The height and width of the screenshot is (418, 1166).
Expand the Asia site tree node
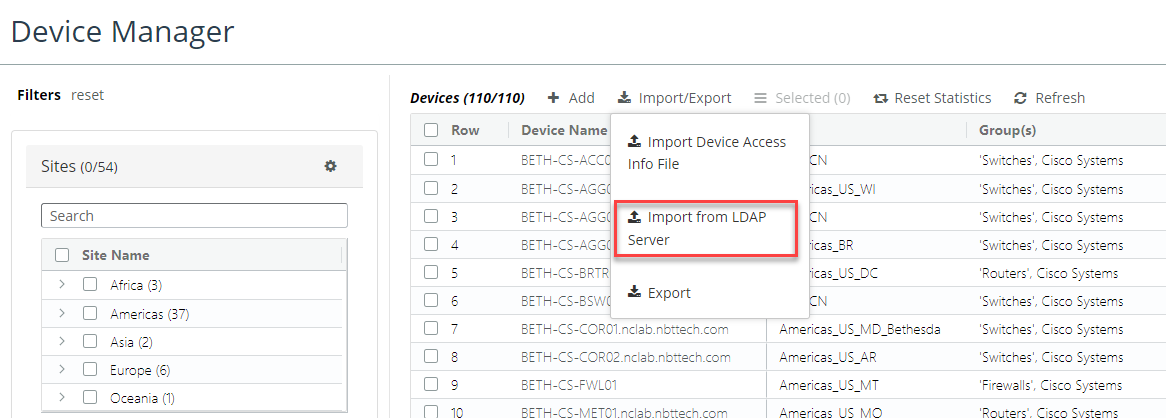(62, 342)
